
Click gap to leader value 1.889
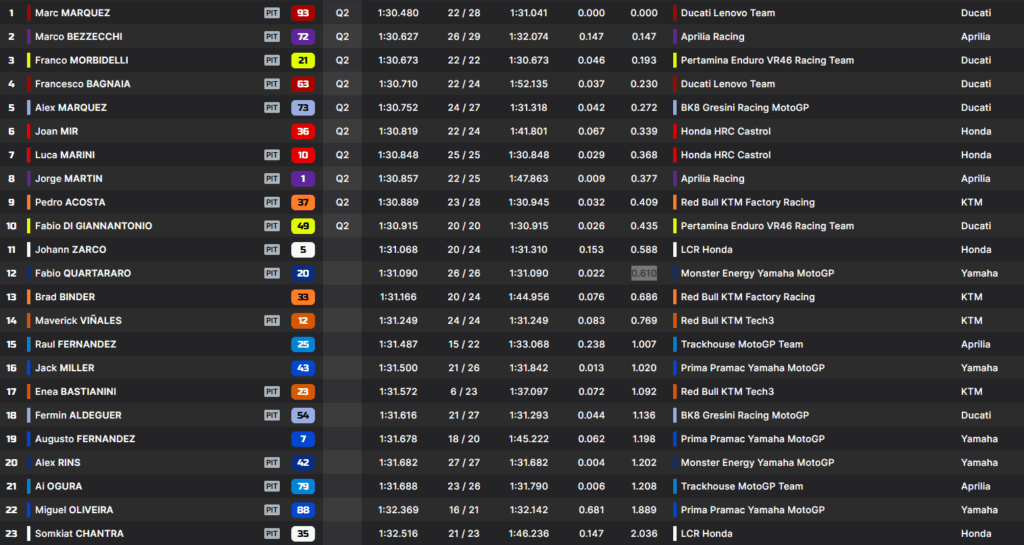click(644, 510)
